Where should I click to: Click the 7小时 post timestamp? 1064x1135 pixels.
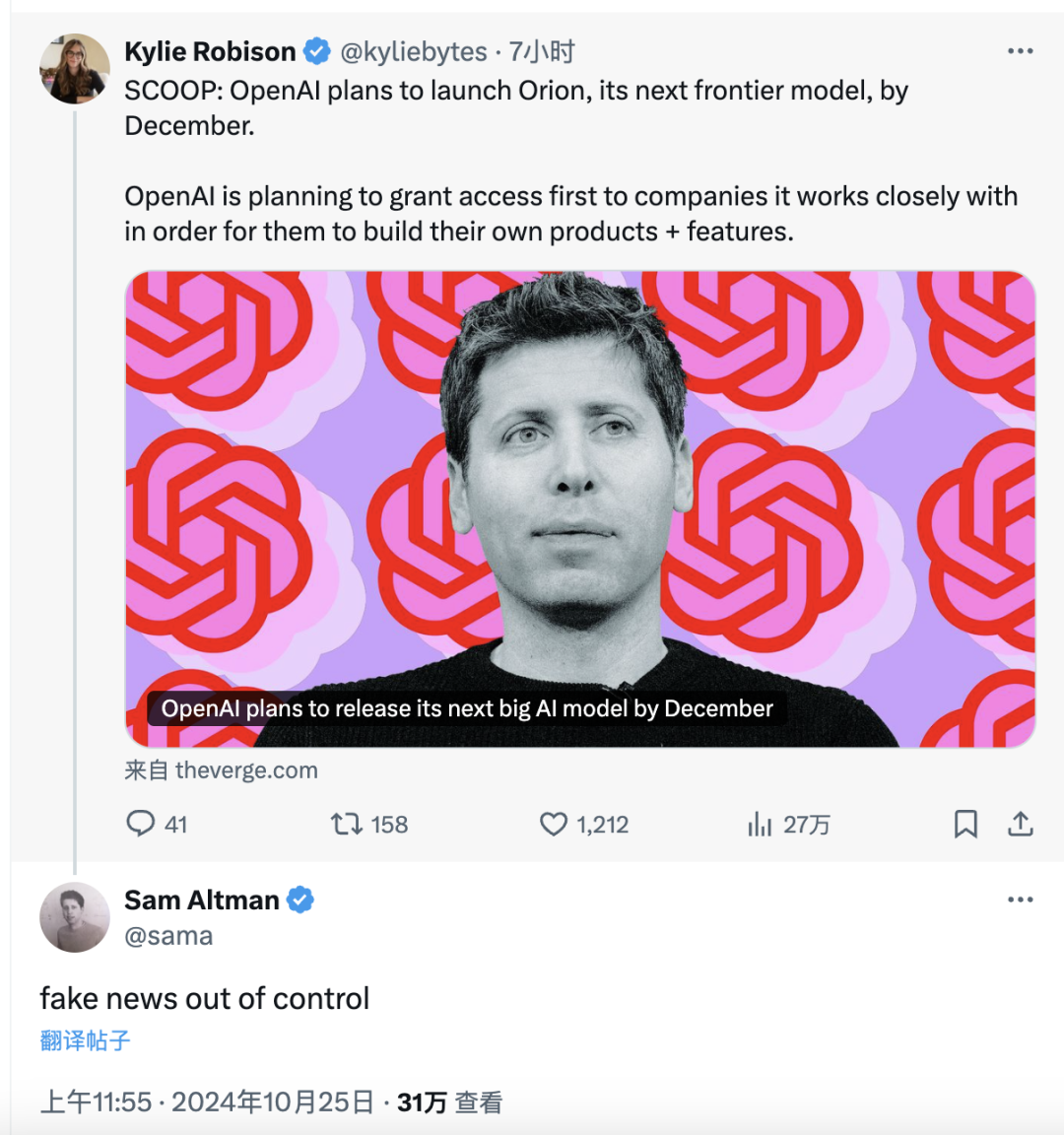tap(542, 51)
